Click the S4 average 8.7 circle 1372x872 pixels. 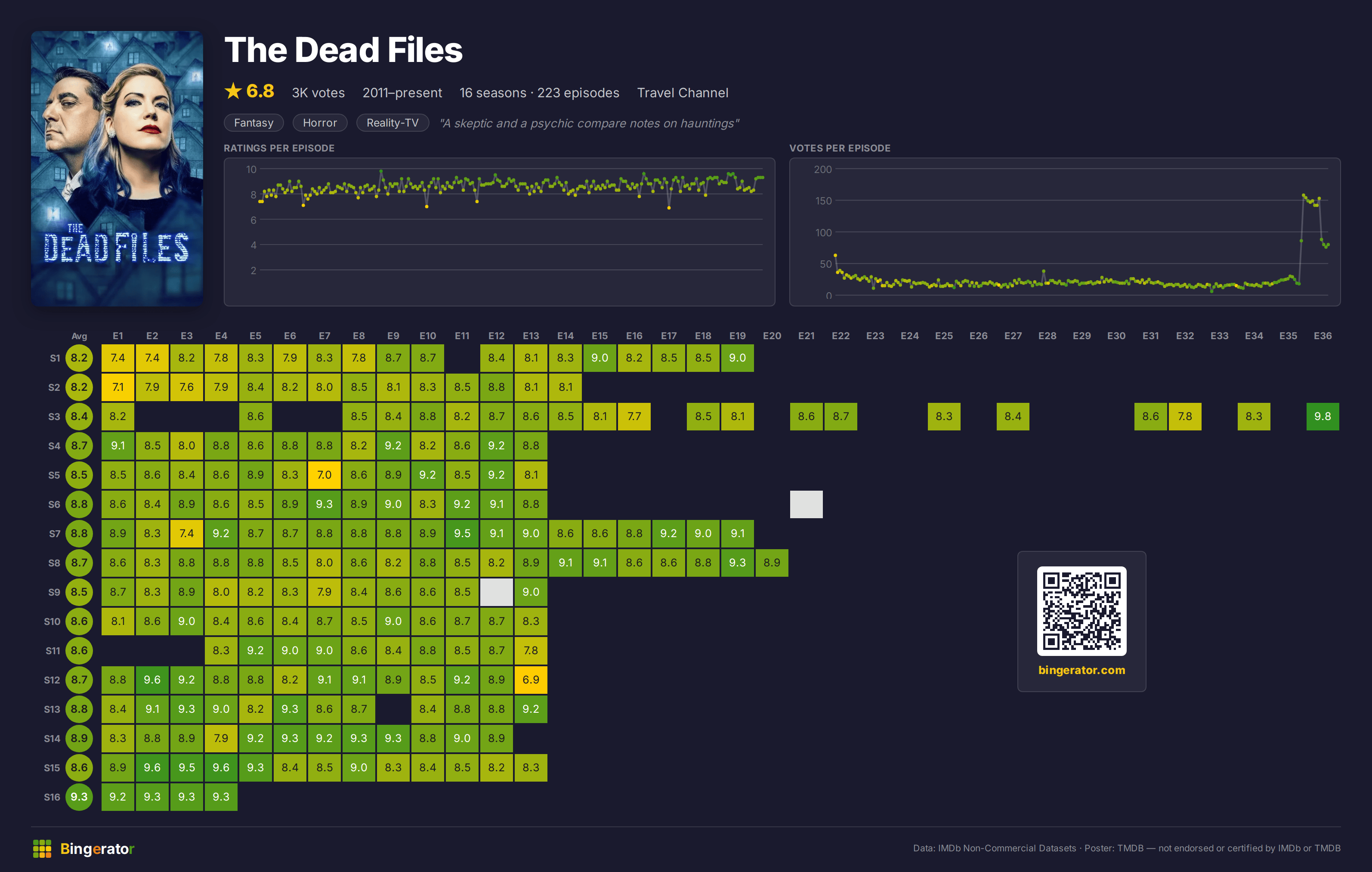pyautogui.click(x=79, y=445)
